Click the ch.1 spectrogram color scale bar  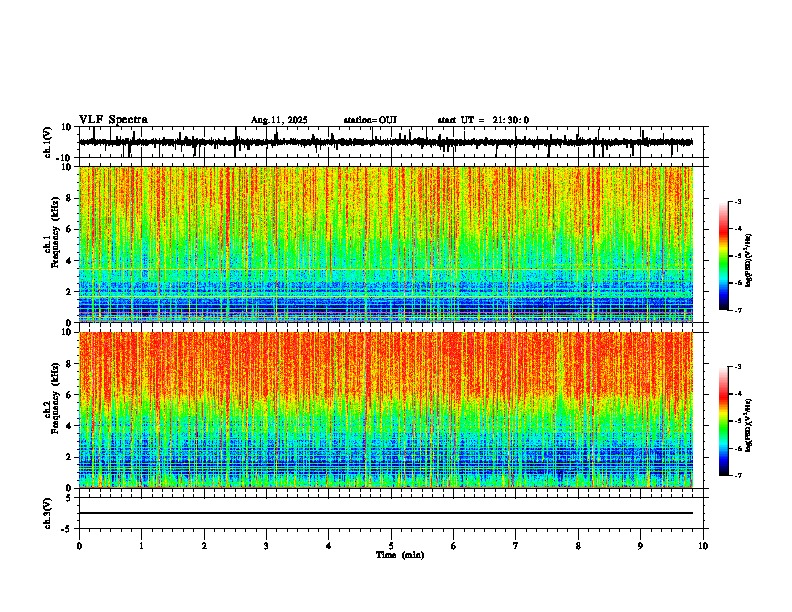pyautogui.click(x=723, y=256)
